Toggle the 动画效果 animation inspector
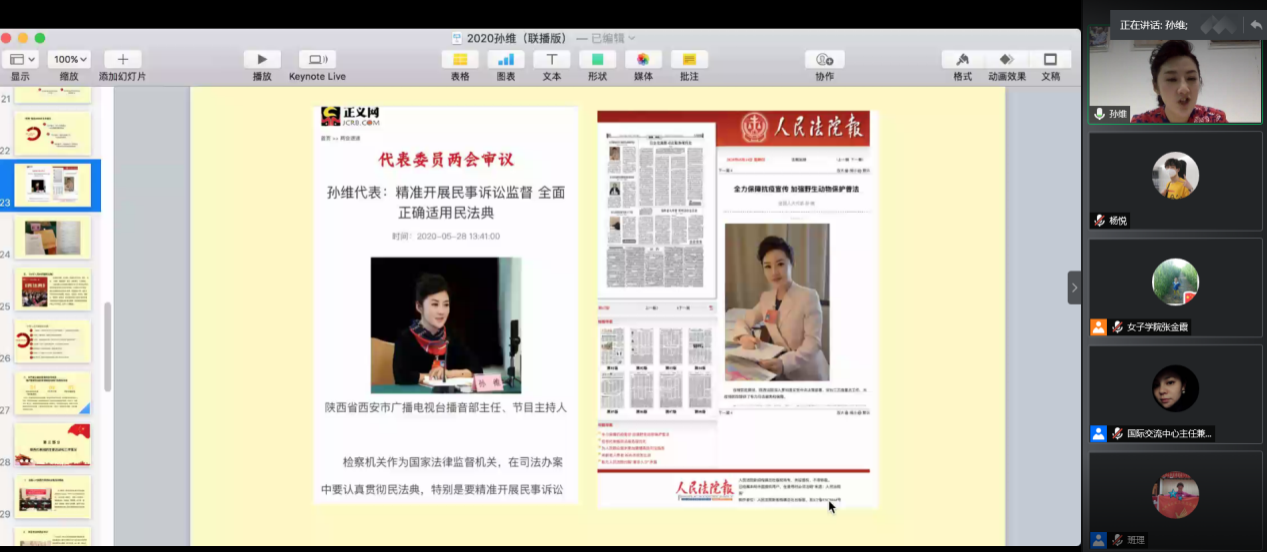The image size is (1267, 552). click(1006, 60)
